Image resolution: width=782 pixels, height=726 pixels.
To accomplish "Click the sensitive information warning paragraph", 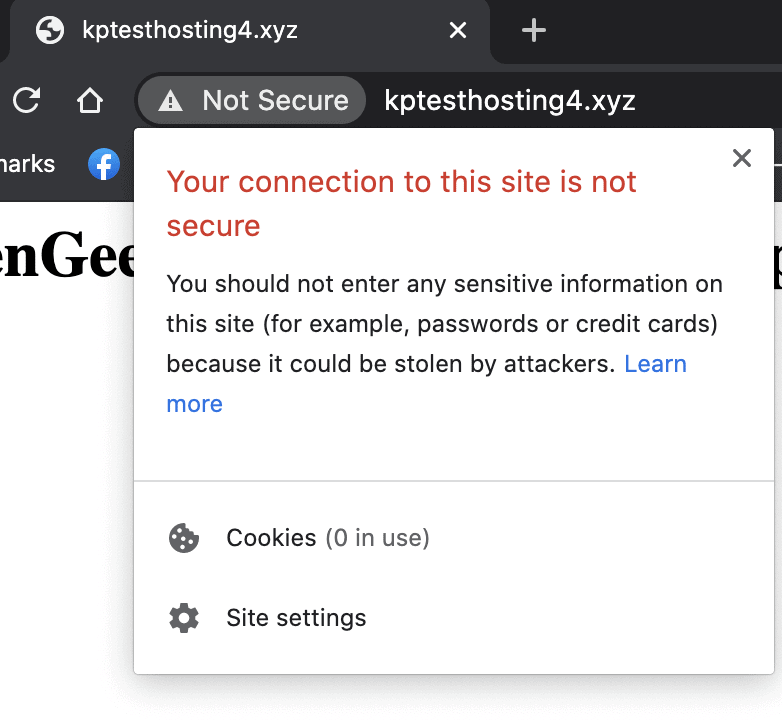I will pyautogui.click(x=444, y=324).
